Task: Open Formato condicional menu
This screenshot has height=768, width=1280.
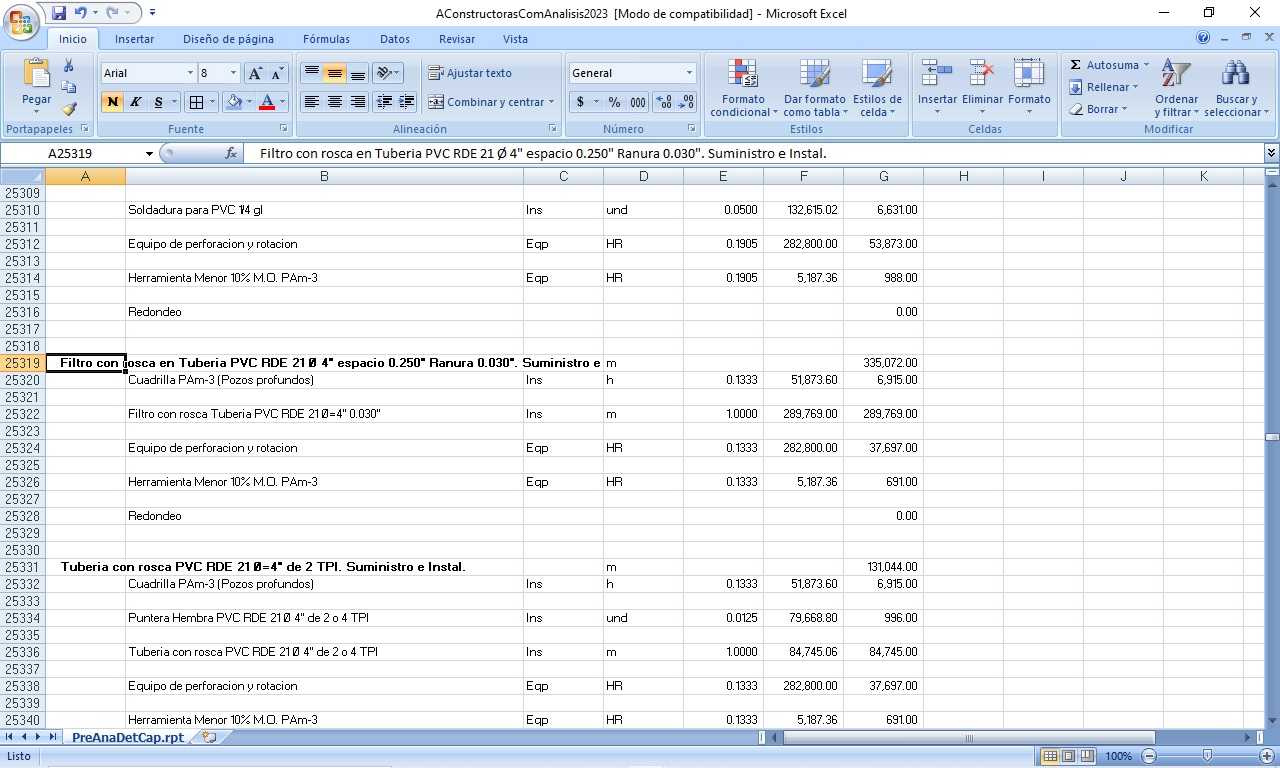Action: point(743,88)
